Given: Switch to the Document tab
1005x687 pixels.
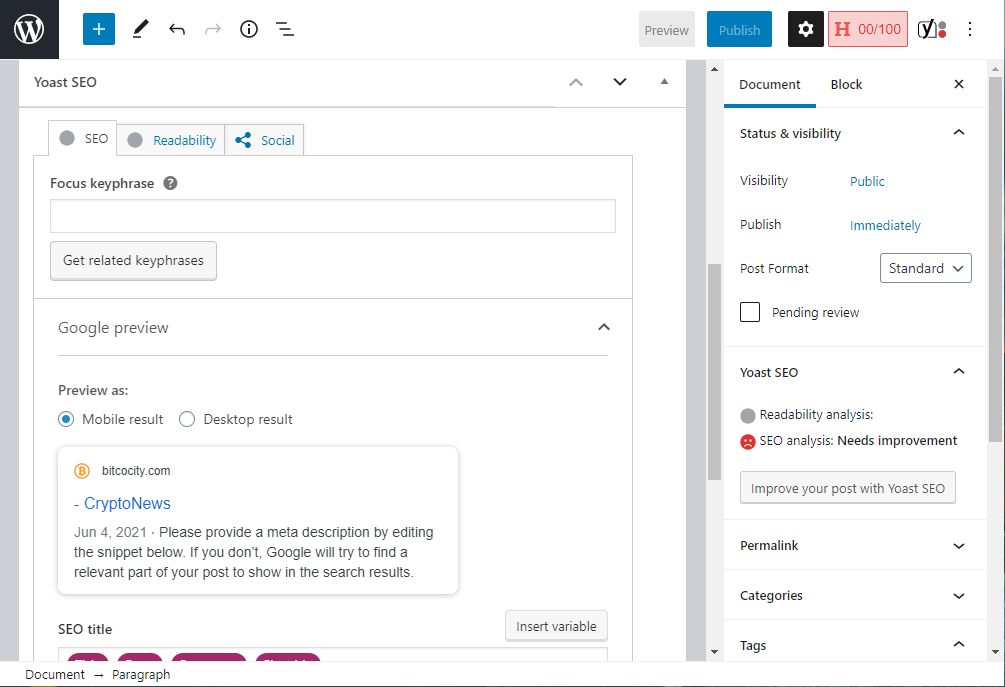Looking at the screenshot, I should (x=770, y=85).
